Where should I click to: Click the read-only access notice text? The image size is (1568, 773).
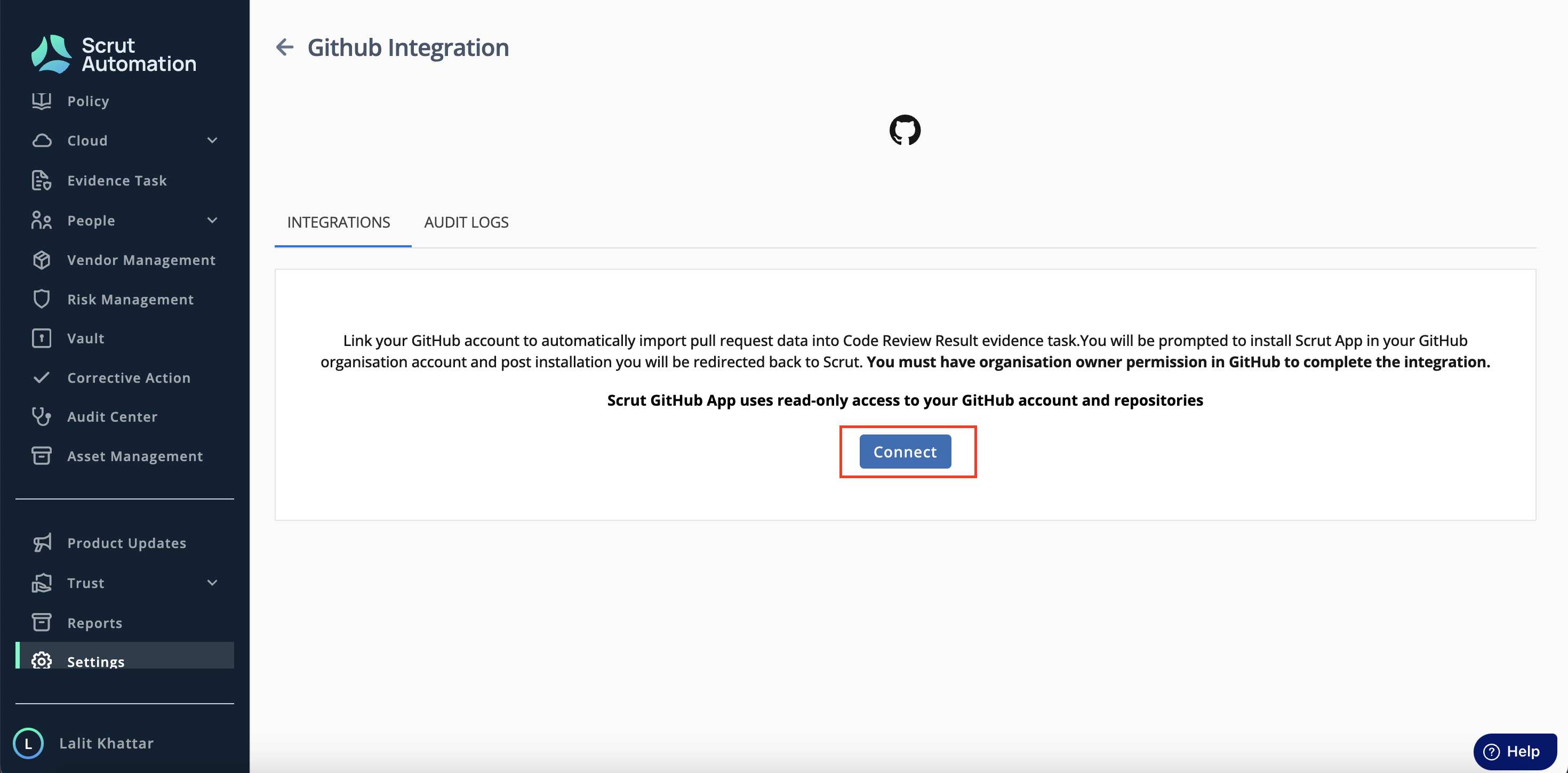point(905,400)
